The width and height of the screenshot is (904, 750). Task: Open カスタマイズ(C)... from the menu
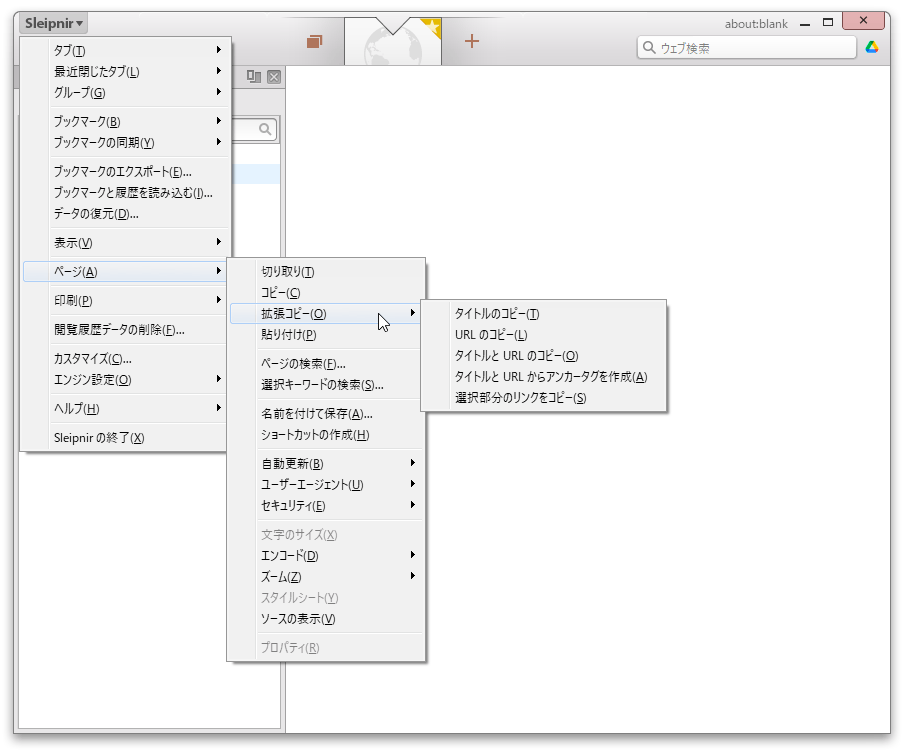pos(126,359)
